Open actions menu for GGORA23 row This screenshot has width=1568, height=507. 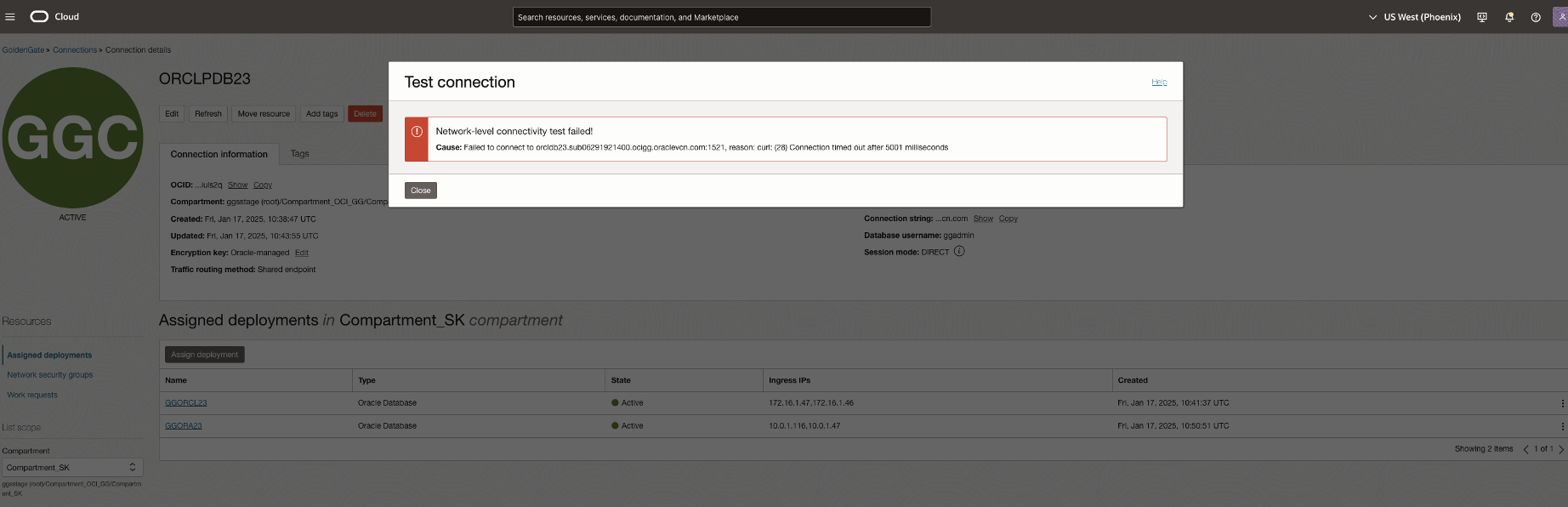(x=1562, y=426)
